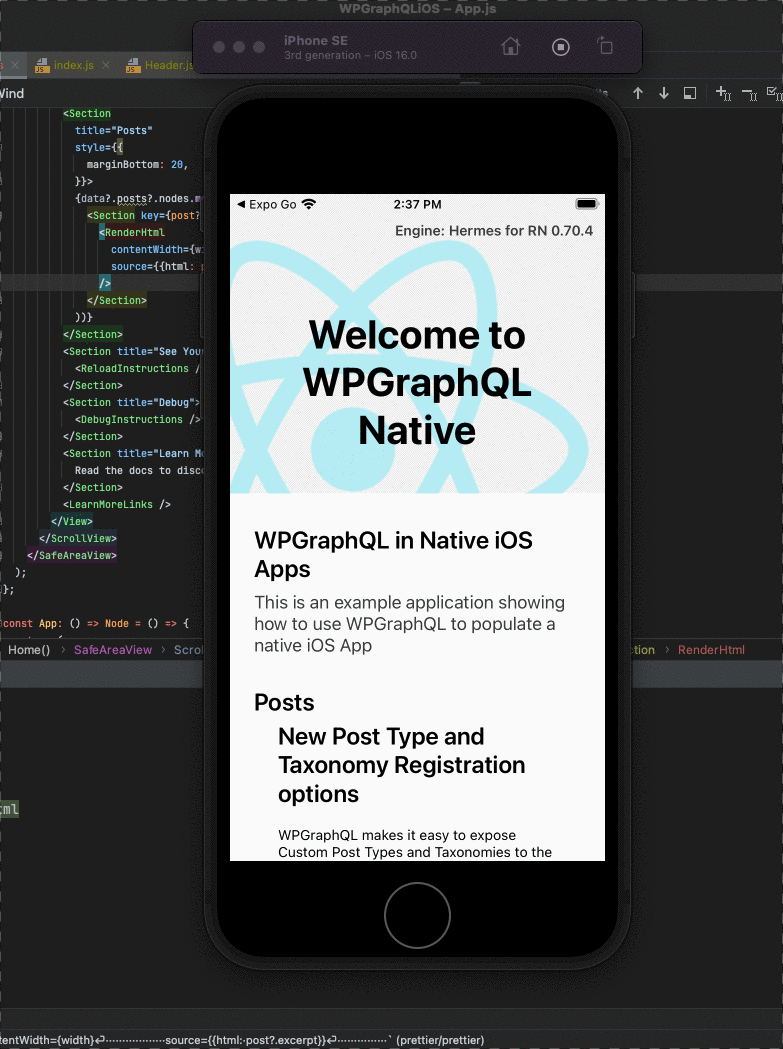This screenshot has height=1049, width=783.
Task: Click the simulator rotate device icon
Action: tap(605, 46)
